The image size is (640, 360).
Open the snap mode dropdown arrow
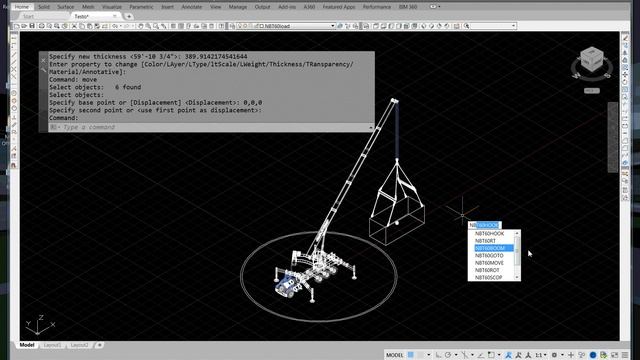(429, 355)
